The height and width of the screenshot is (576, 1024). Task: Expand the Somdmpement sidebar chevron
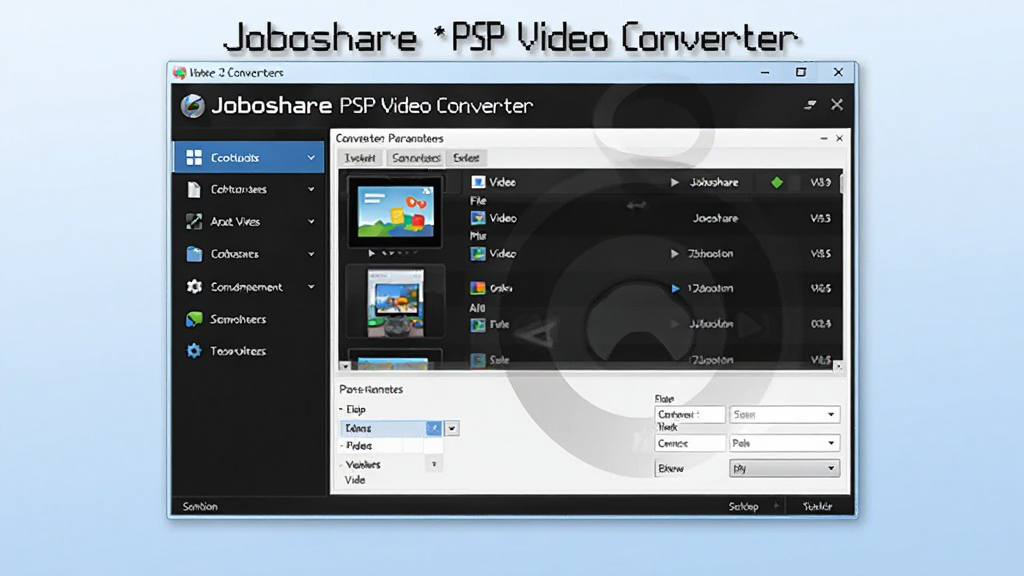pos(311,287)
